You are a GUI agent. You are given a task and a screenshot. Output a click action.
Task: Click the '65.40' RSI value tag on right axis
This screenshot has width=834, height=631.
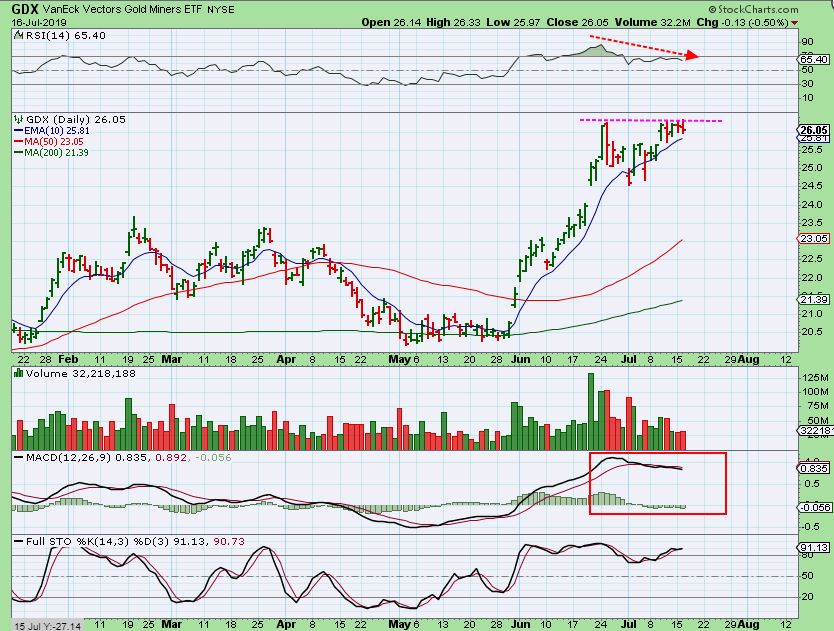(x=814, y=60)
